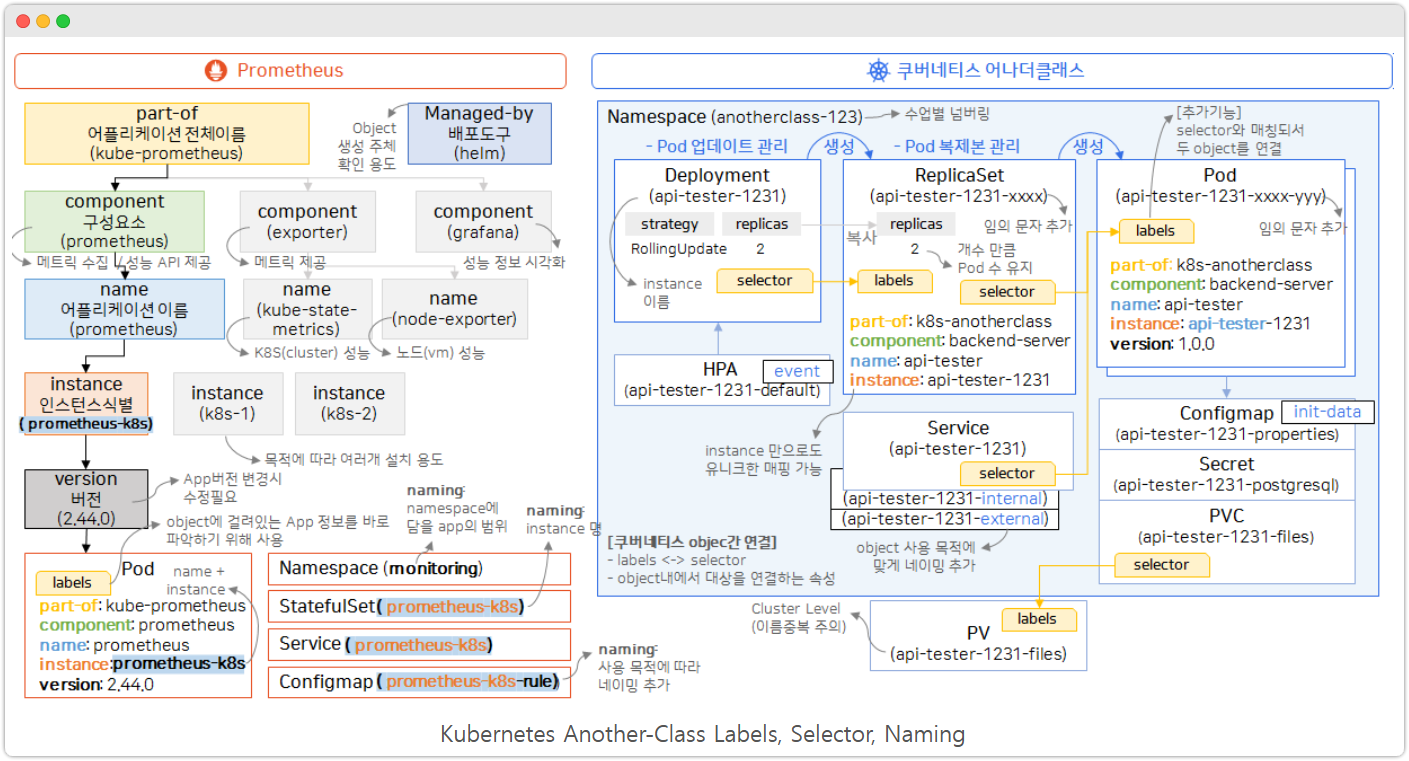The height and width of the screenshot is (761, 1409).
Task: Click the '수업별 넘버링' note
Action: coord(947,114)
